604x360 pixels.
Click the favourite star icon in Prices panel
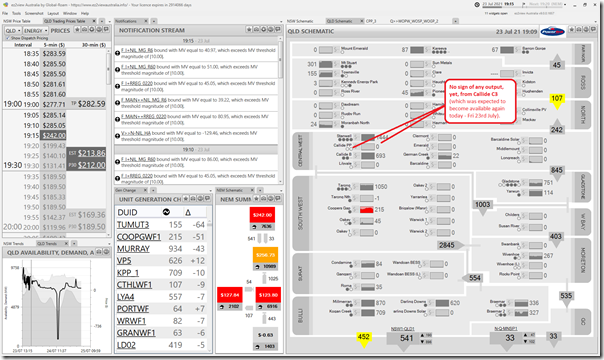pos(77,30)
